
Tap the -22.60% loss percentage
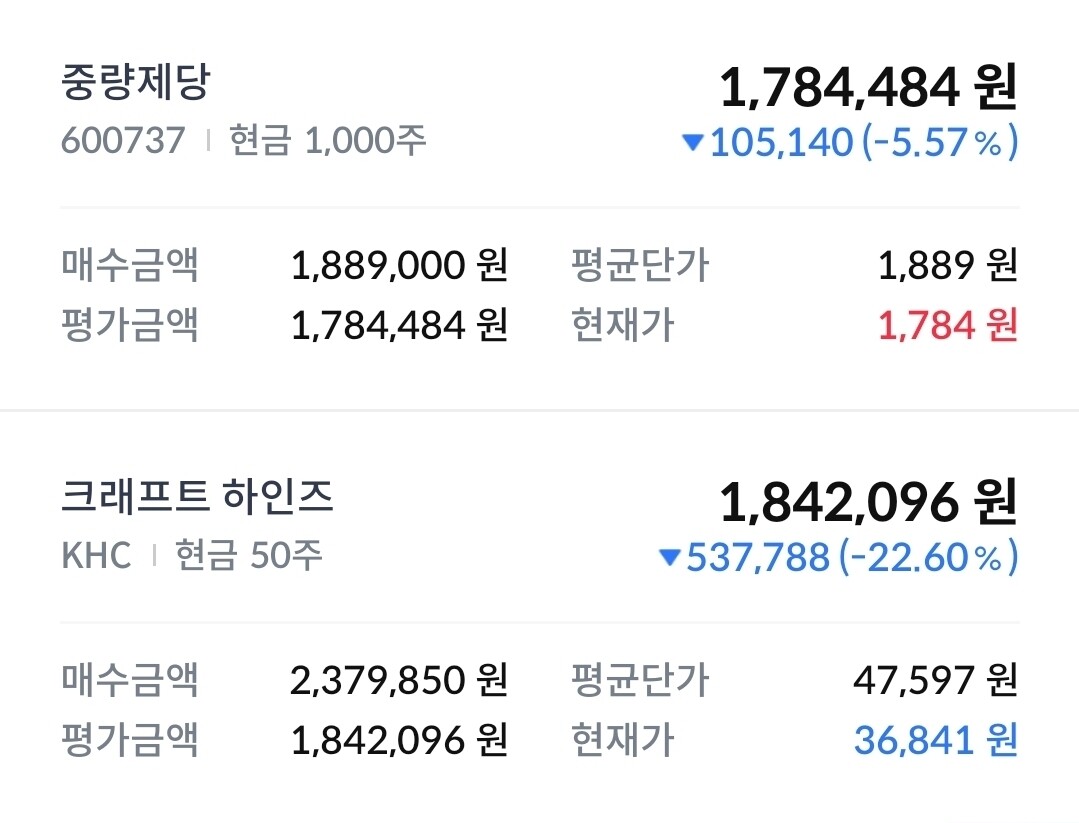coord(928,557)
